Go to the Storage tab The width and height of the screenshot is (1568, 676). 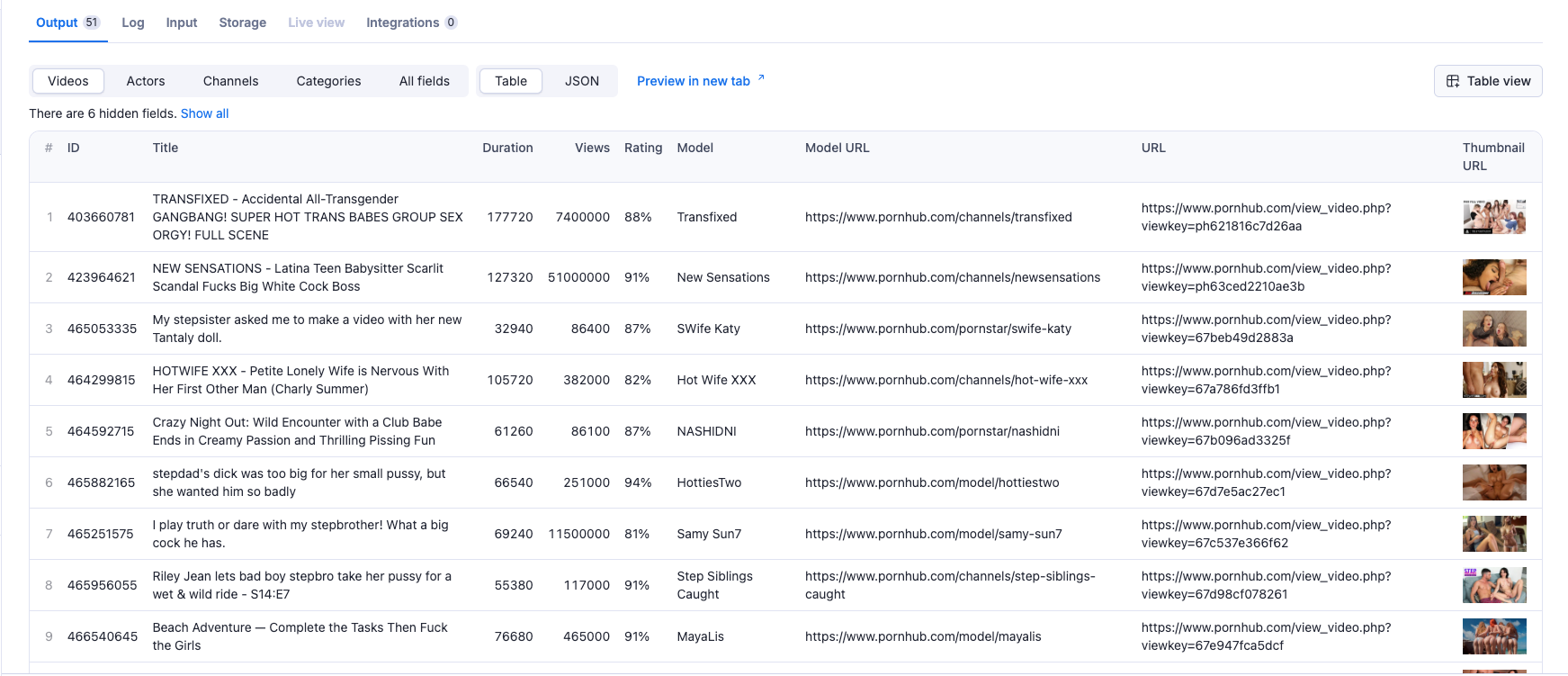pyautogui.click(x=243, y=23)
